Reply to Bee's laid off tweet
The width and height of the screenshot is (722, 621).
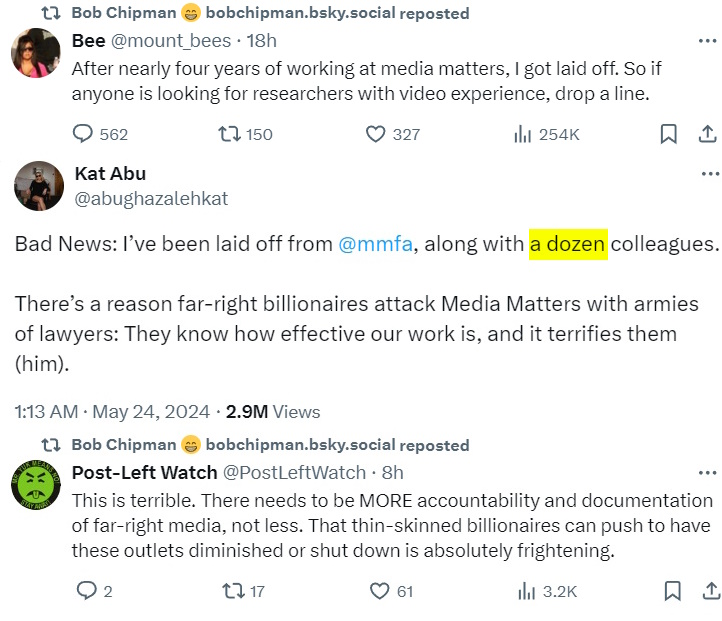pos(85,134)
